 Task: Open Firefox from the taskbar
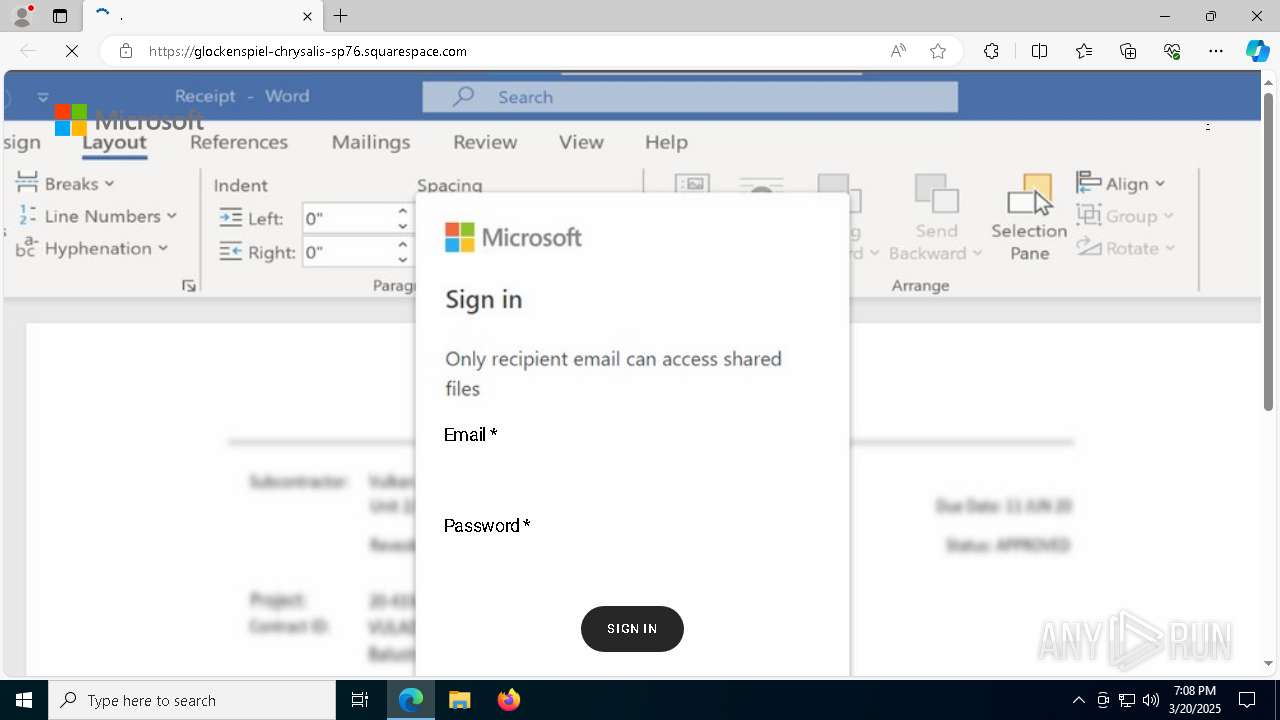tap(509, 700)
